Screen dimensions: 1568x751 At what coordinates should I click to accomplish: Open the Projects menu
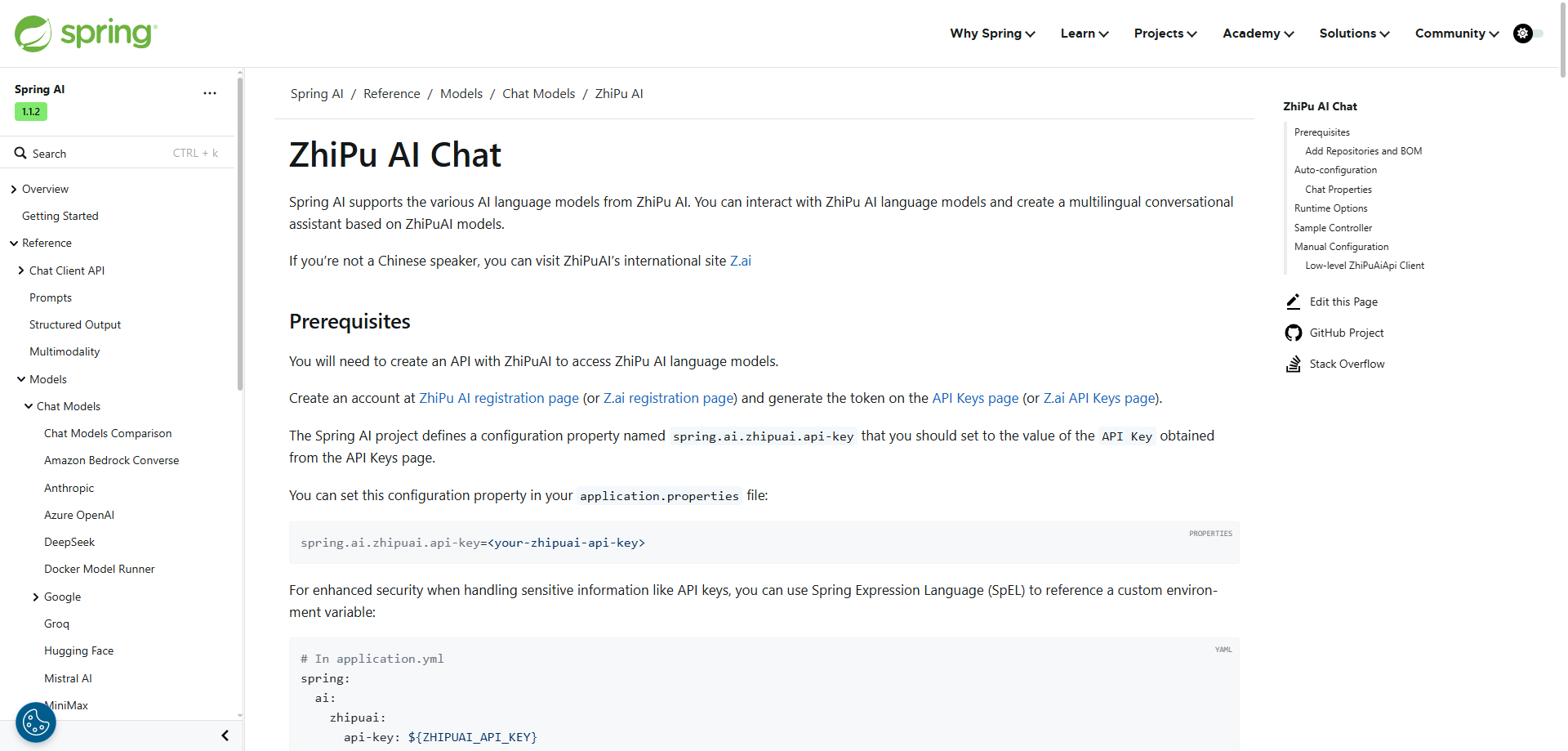click(x=1165, y=34)
